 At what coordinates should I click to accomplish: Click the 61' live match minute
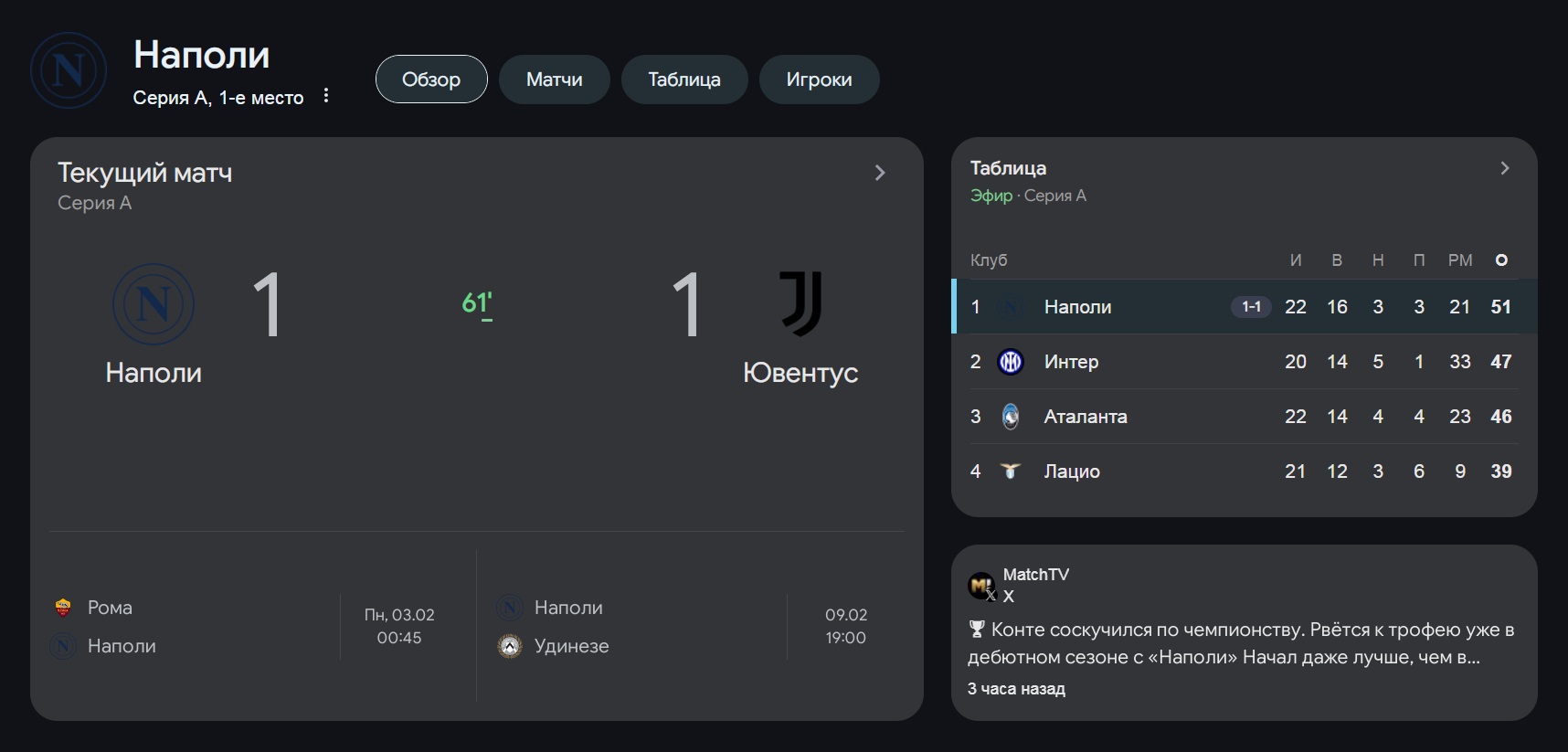click(x=477, y=302)
